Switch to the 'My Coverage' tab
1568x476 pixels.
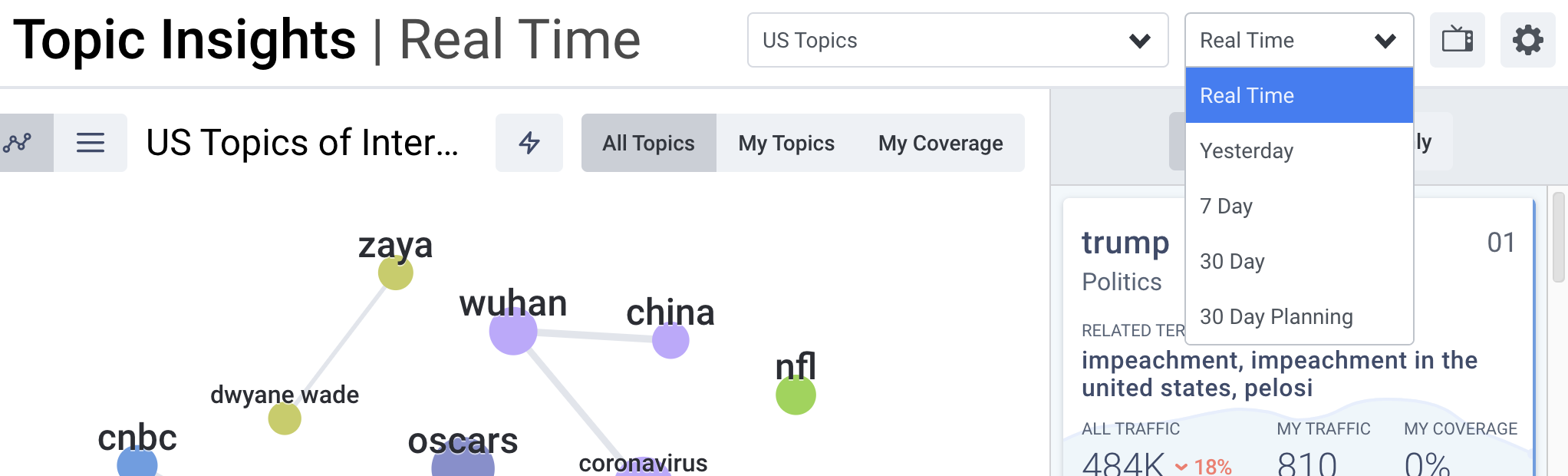940,142
